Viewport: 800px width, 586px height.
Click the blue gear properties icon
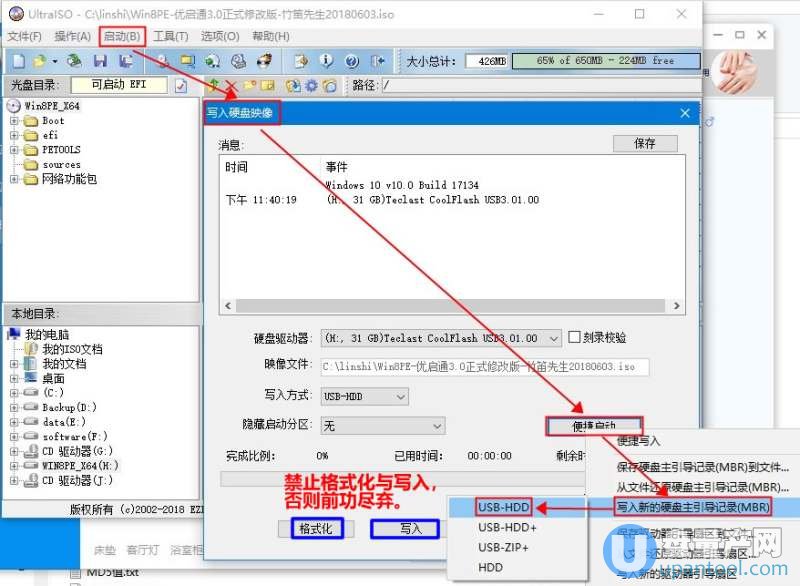point(312,86)
